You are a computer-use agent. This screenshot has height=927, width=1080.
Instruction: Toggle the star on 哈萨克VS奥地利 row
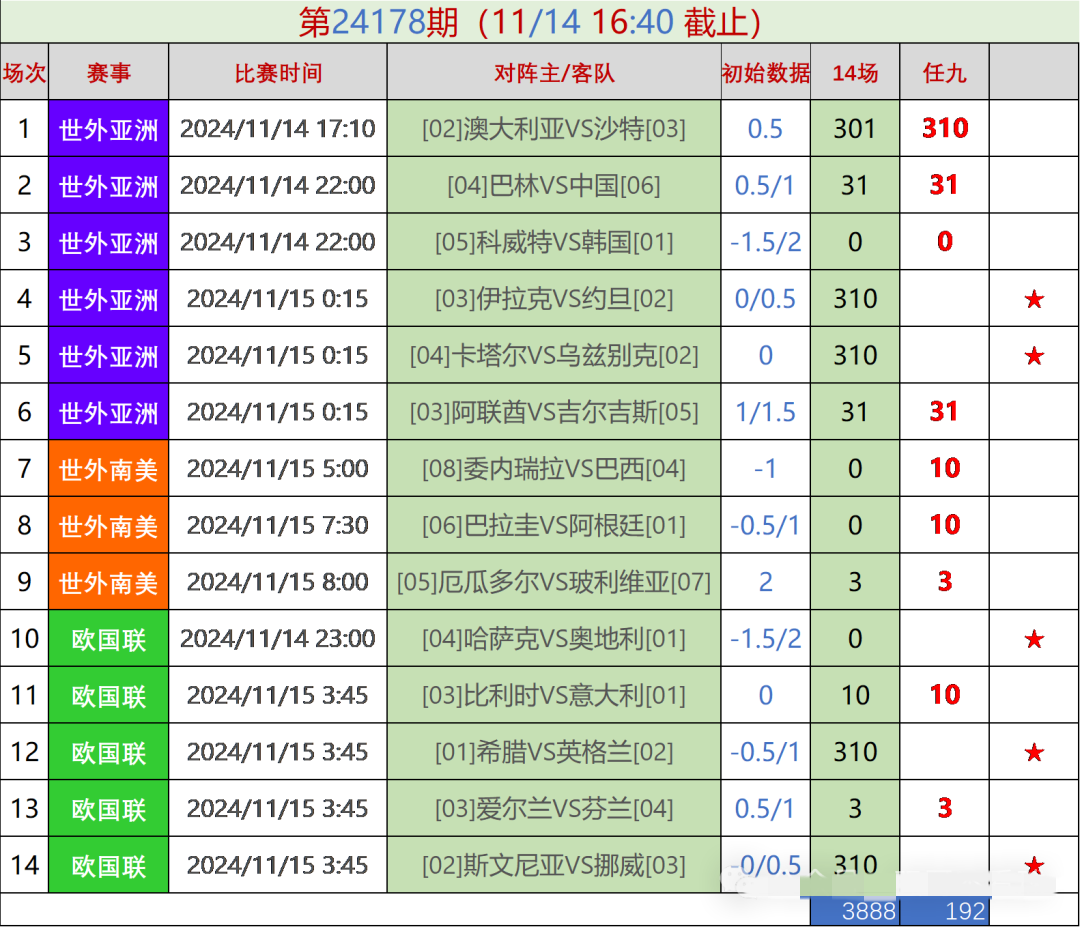(1033, 638)
